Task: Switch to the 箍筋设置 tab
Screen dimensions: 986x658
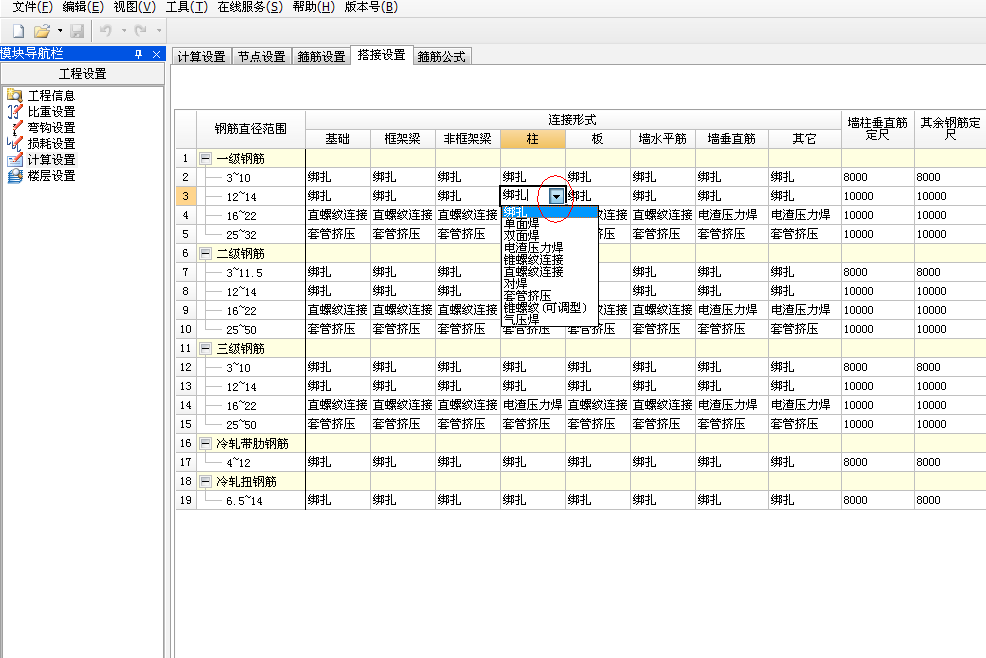Action: tap(321, 57)
